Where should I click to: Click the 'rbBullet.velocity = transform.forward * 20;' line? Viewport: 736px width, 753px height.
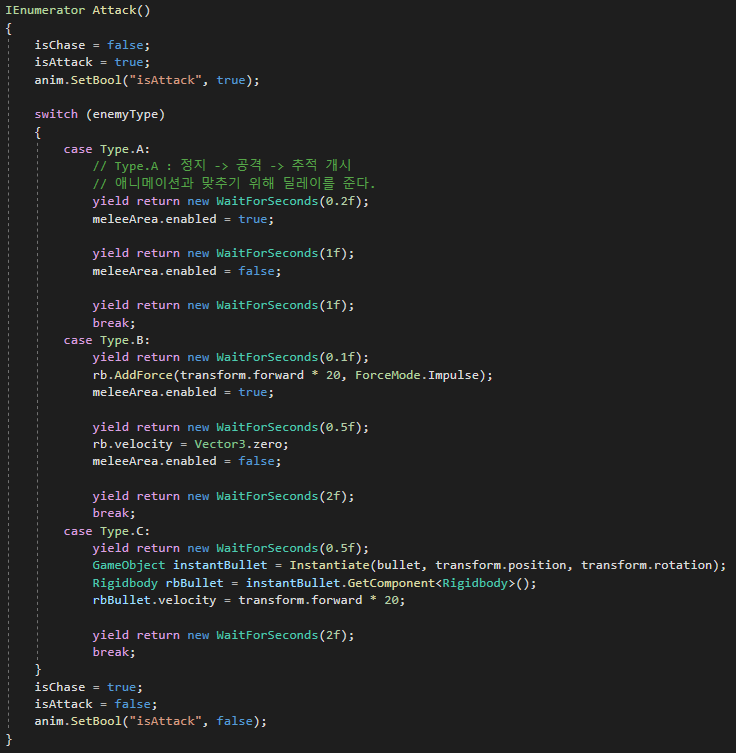click(x=249, y=600)
